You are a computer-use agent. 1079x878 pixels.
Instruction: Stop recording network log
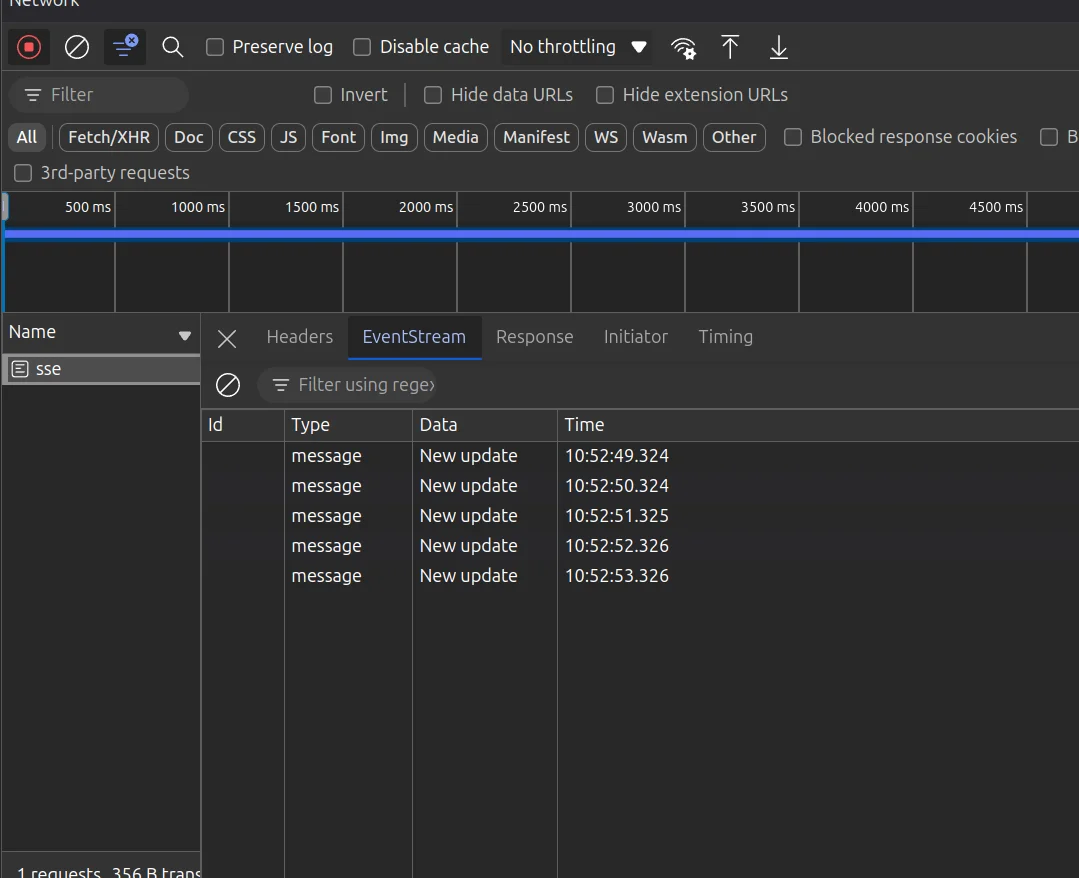tap(29, 47)
